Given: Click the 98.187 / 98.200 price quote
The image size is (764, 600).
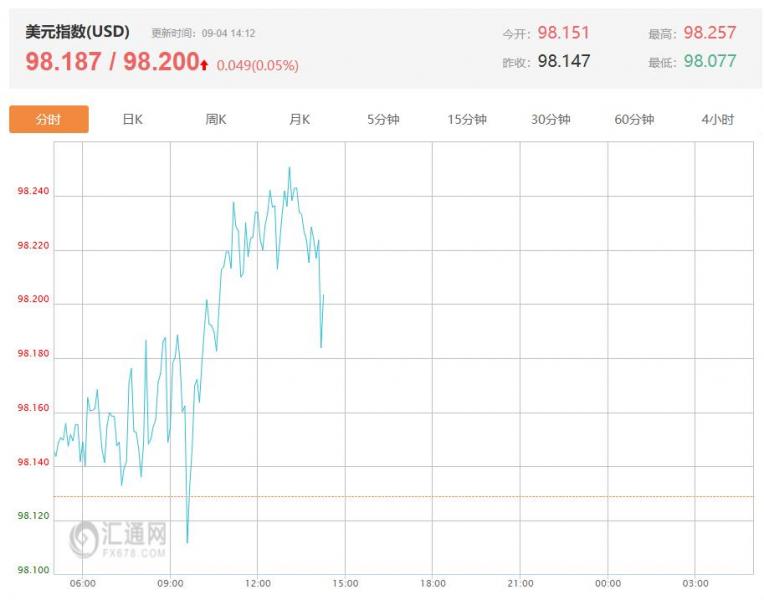Looking at the screenshot, I should pos(112,62).
